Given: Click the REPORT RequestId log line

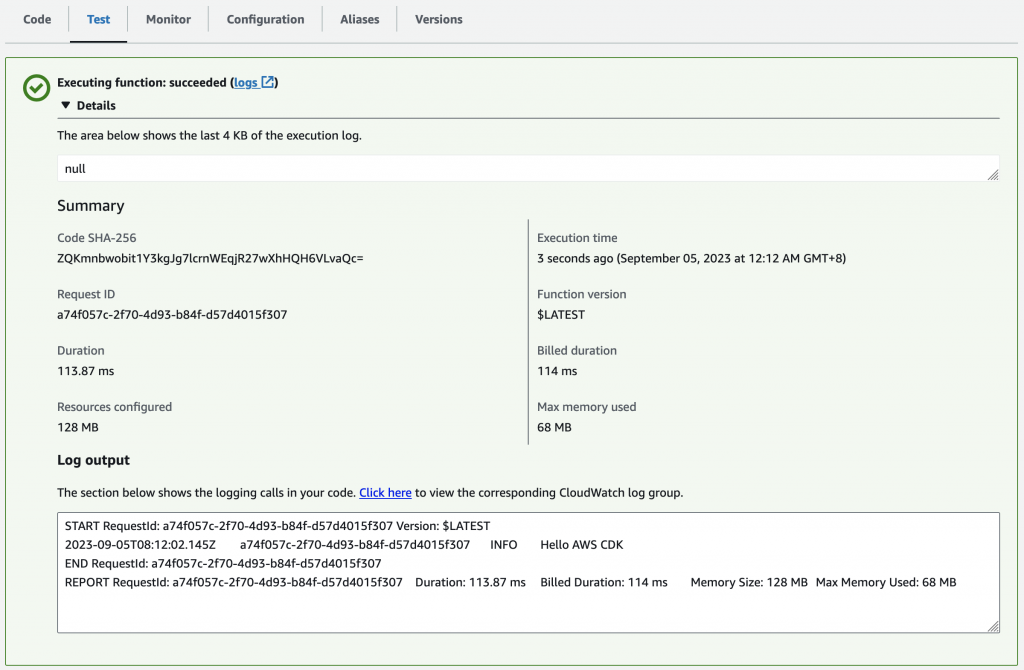Looking at the screenshot, I should [510, 582].
